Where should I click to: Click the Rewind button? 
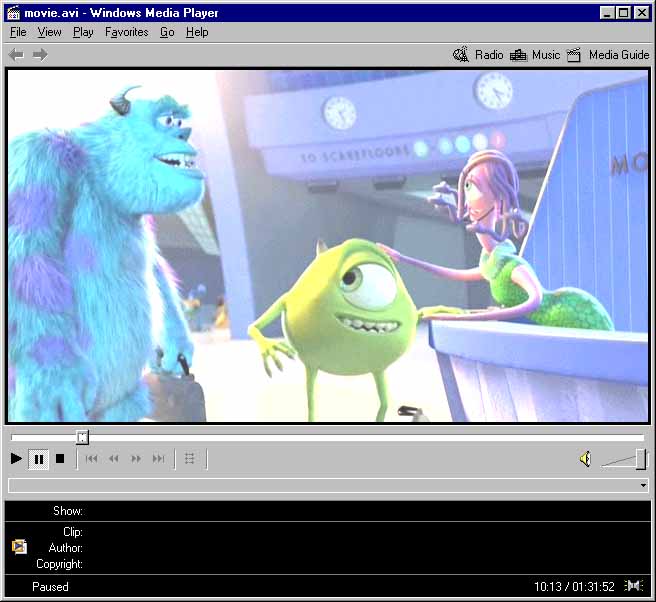[x=114, y=459]
